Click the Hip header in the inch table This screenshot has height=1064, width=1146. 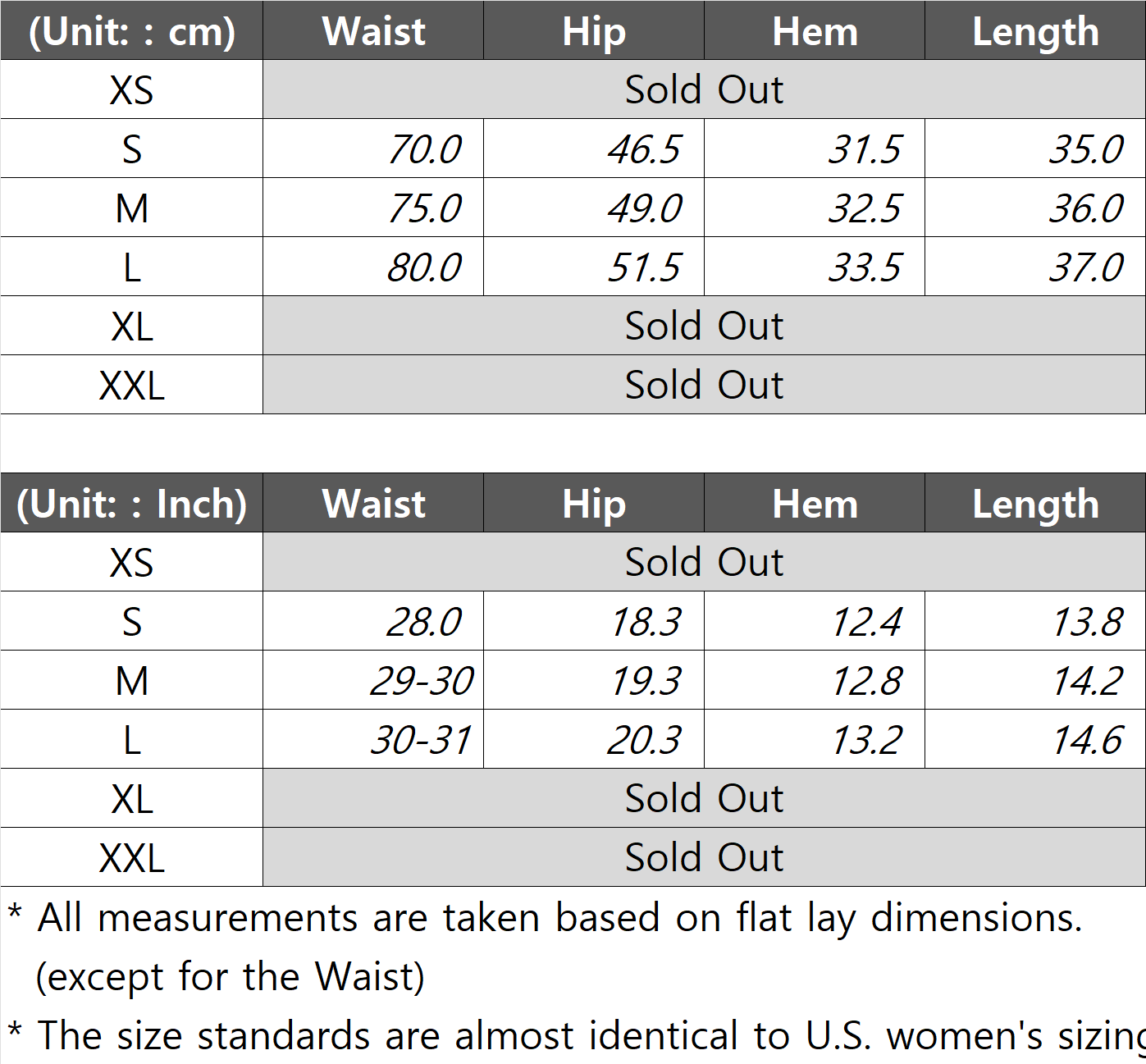pos(594,504)
